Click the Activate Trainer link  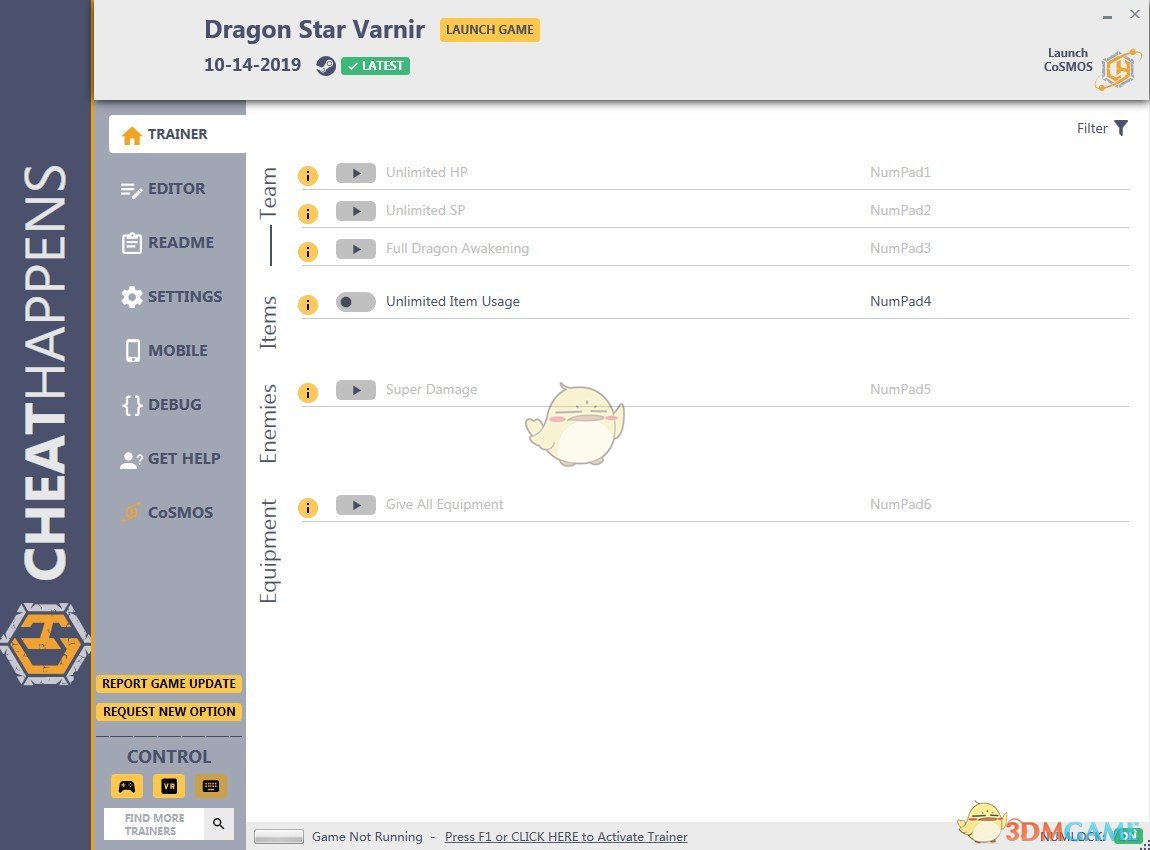point(566,837)
